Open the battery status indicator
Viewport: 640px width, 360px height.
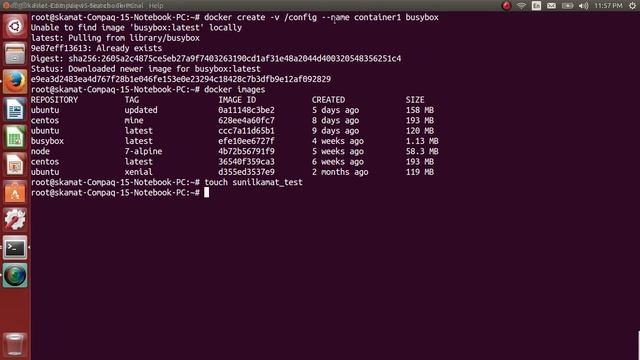point(567,6)
